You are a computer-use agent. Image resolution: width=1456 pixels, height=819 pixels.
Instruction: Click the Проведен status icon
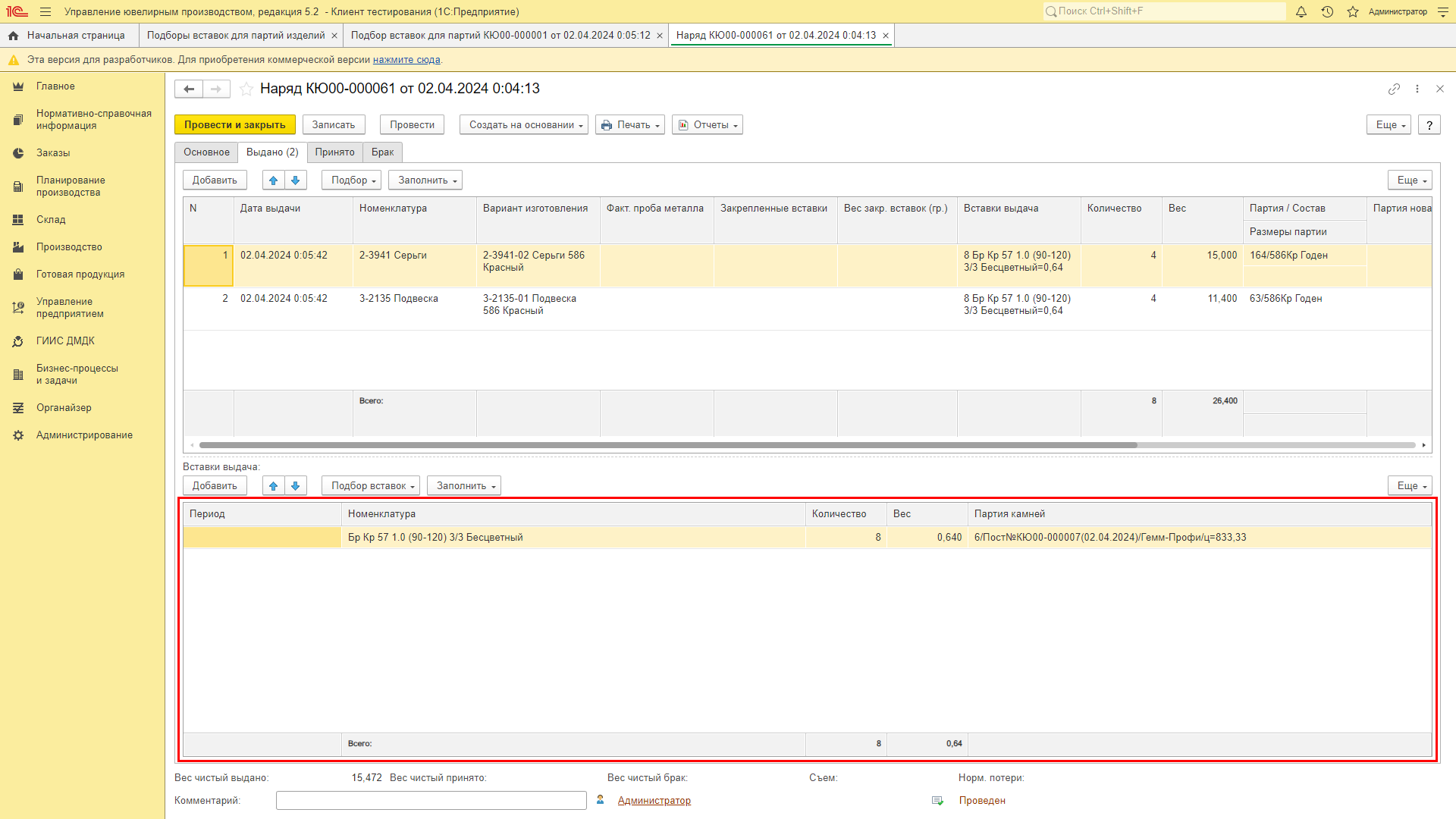938,801
